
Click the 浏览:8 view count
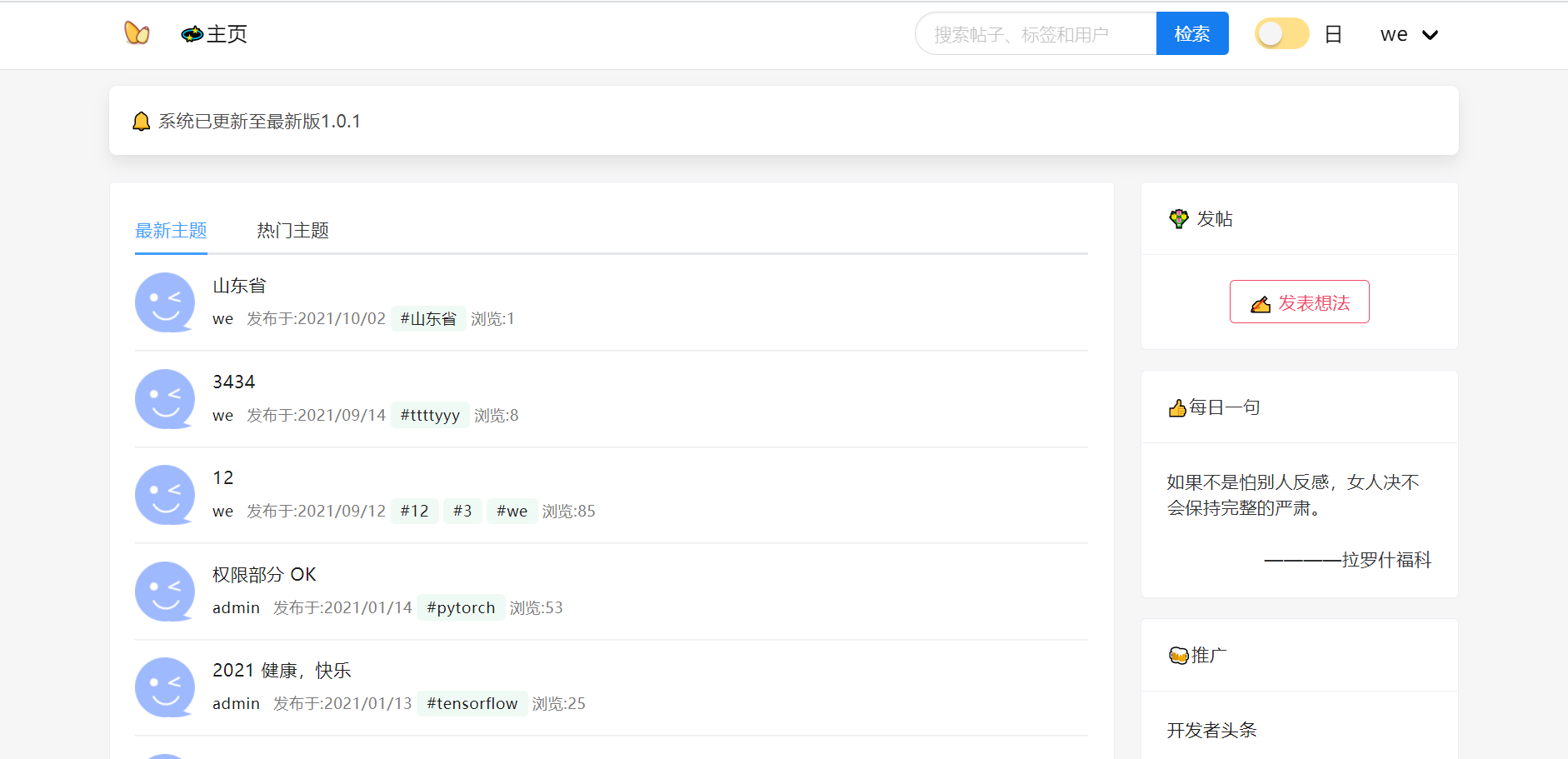coord(497,415)
